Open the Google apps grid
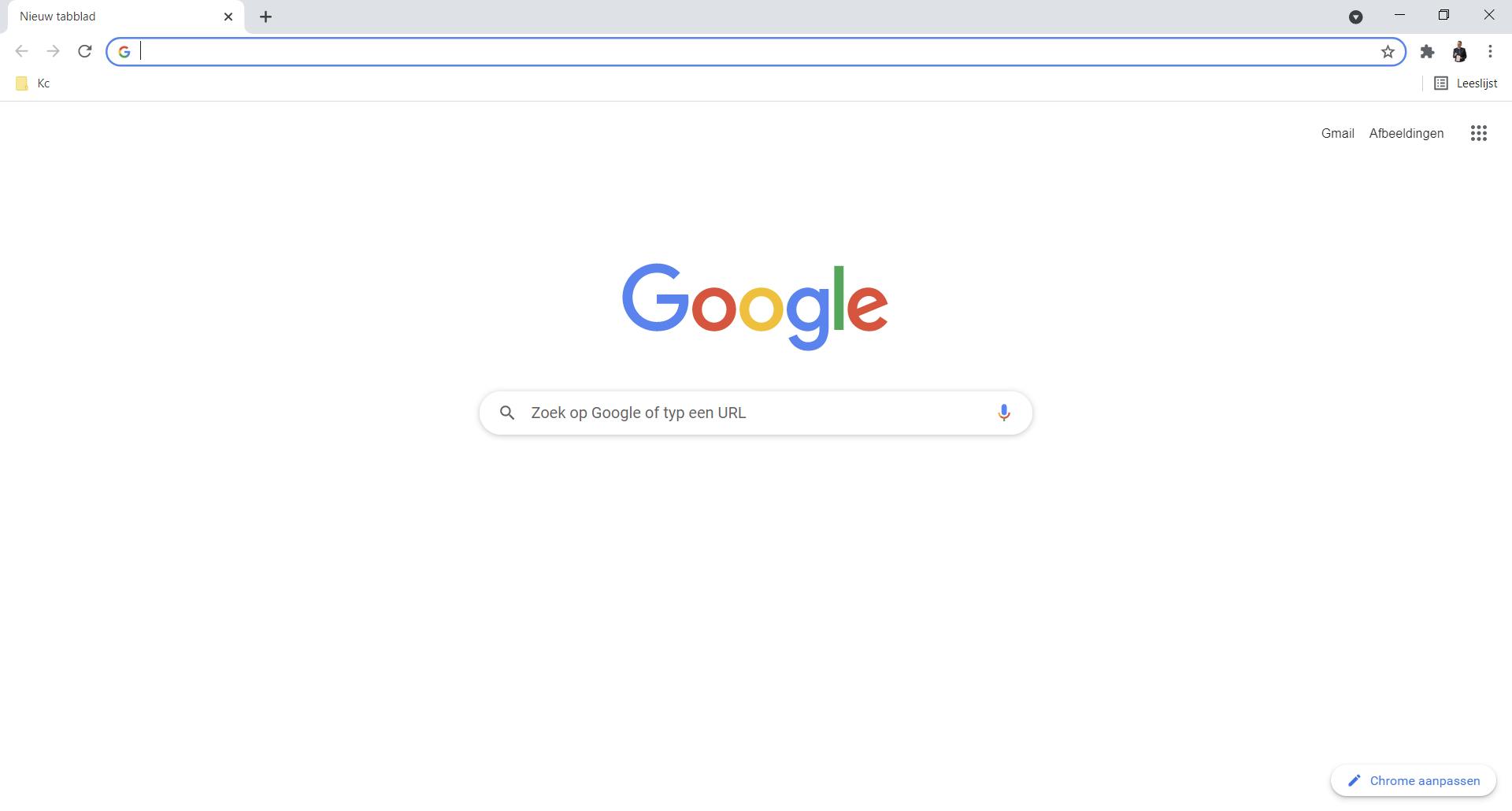Screen dimensions: 1512x811 tap(1478, 133)
